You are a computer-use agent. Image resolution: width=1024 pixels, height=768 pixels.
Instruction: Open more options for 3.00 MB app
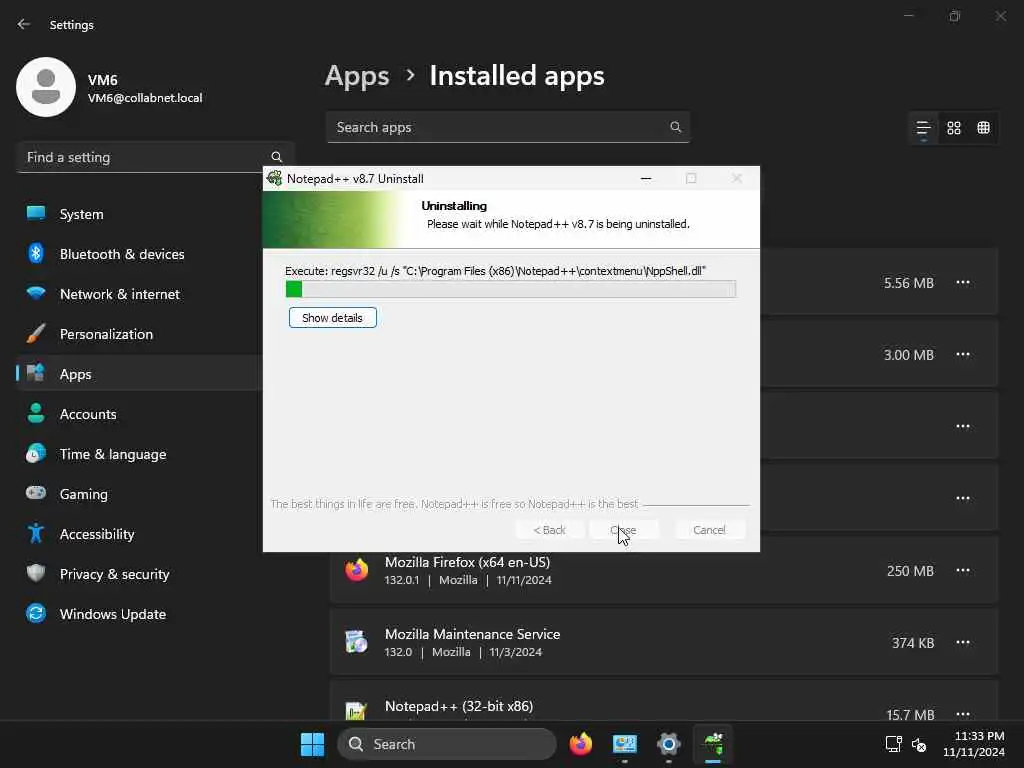click(963, 354)
